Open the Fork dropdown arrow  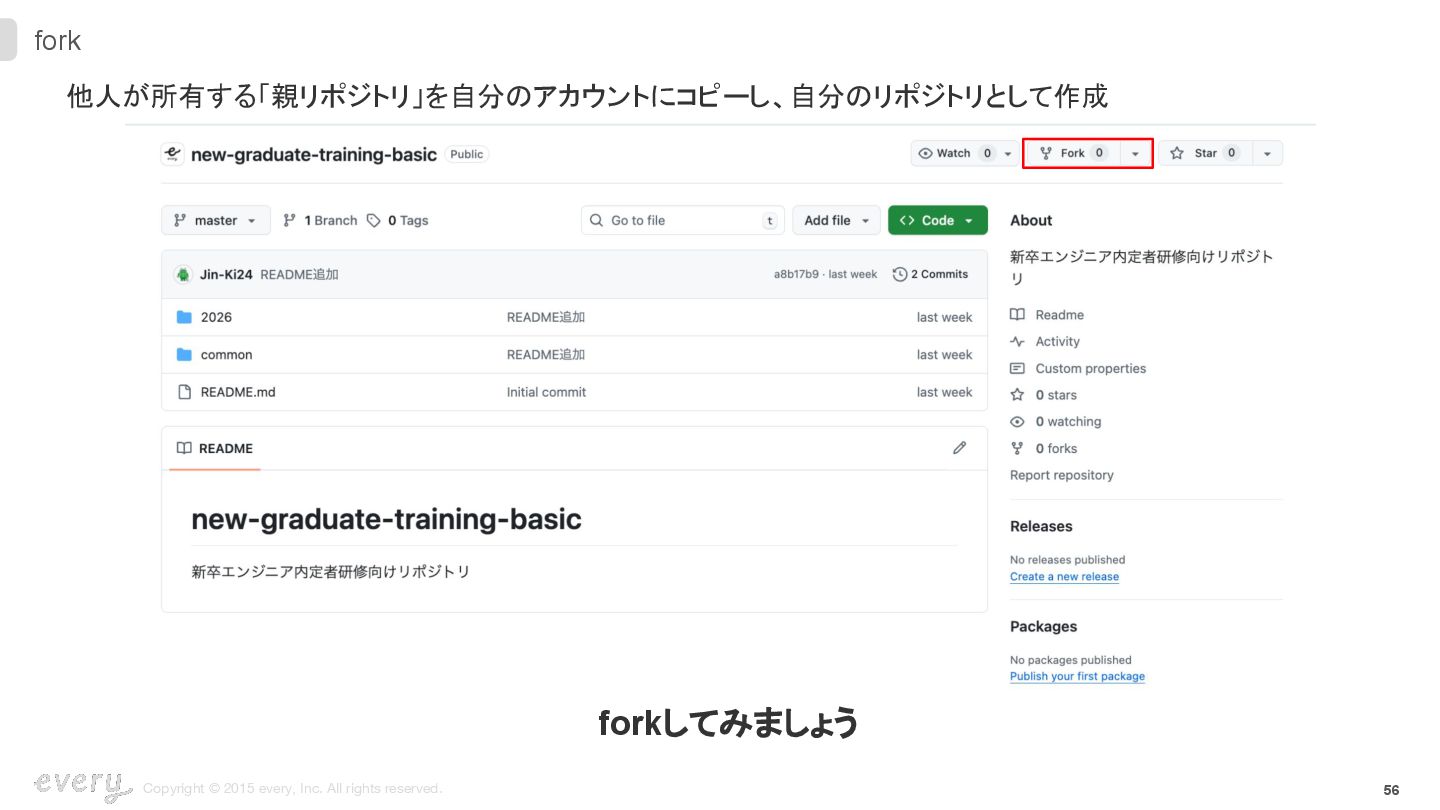tap(1135, 154)
